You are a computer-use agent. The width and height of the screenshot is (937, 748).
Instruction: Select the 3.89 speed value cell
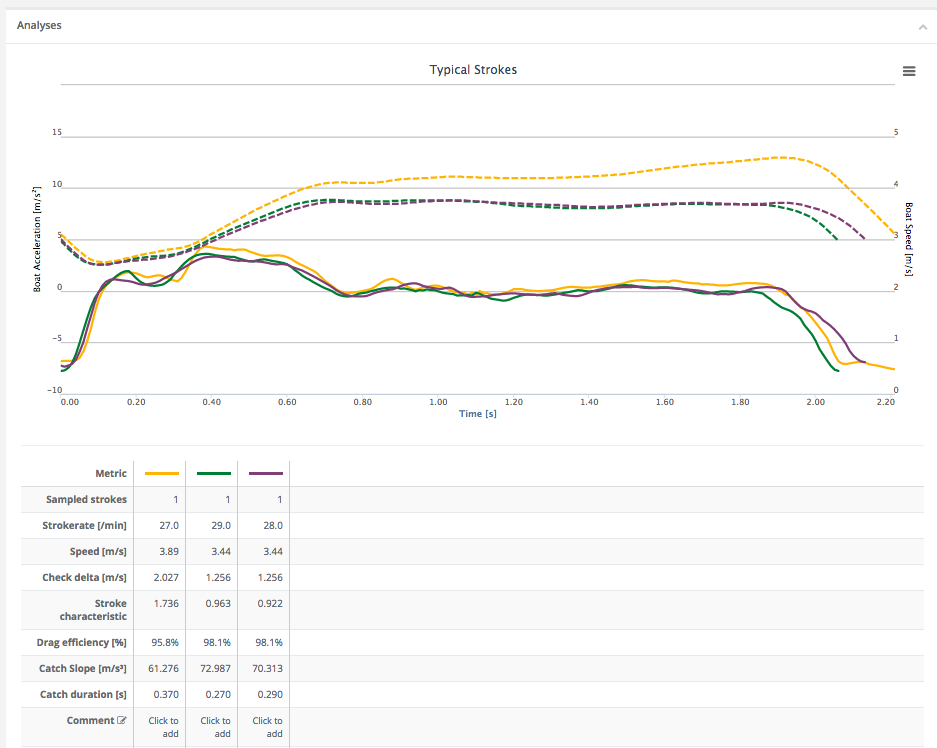169,551
